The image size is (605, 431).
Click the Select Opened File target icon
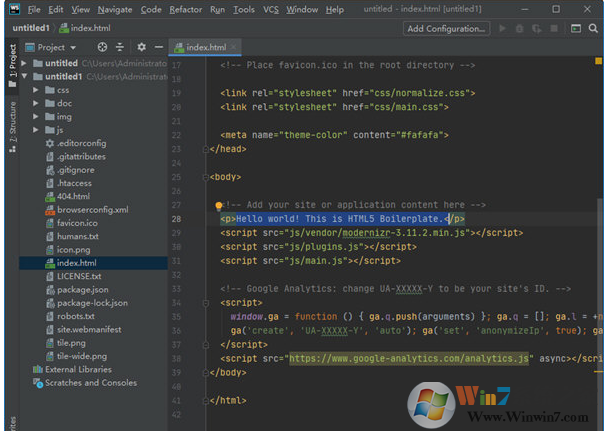tap(102, 47)
